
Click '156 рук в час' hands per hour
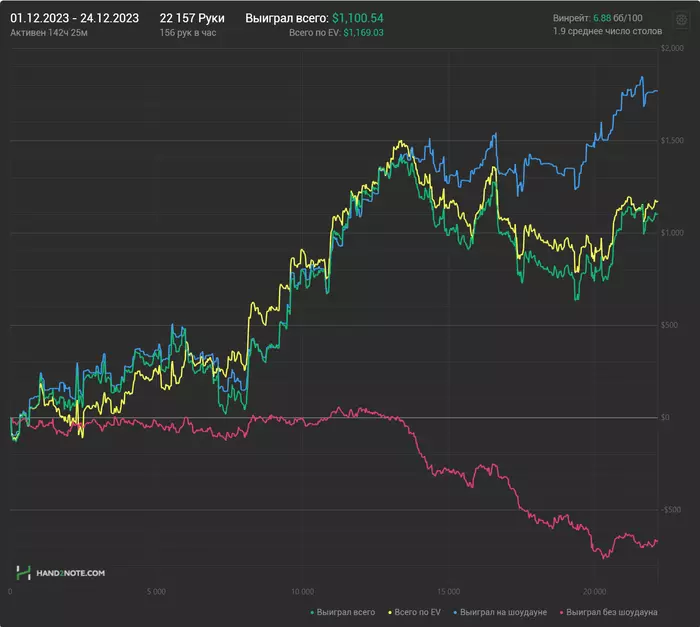click(188, 33)
